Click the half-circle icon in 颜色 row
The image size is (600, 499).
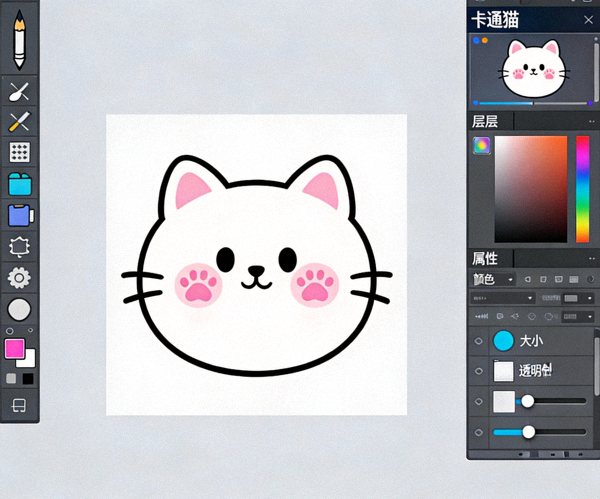pos(591,279)
